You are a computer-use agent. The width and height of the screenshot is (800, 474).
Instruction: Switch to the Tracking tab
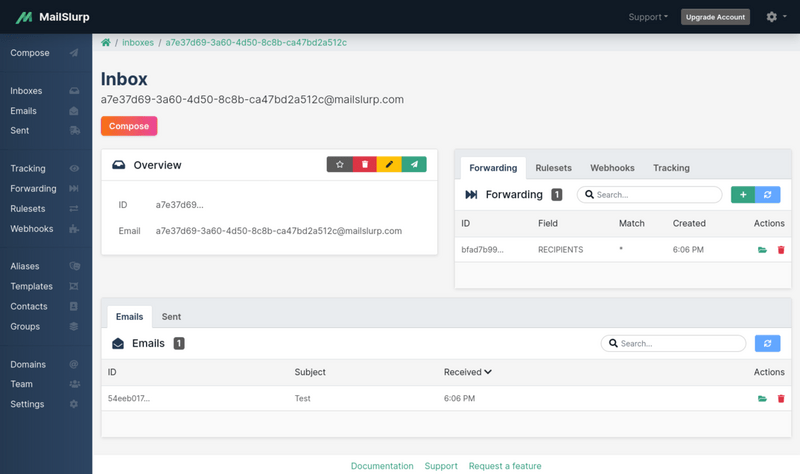[671, 168]
